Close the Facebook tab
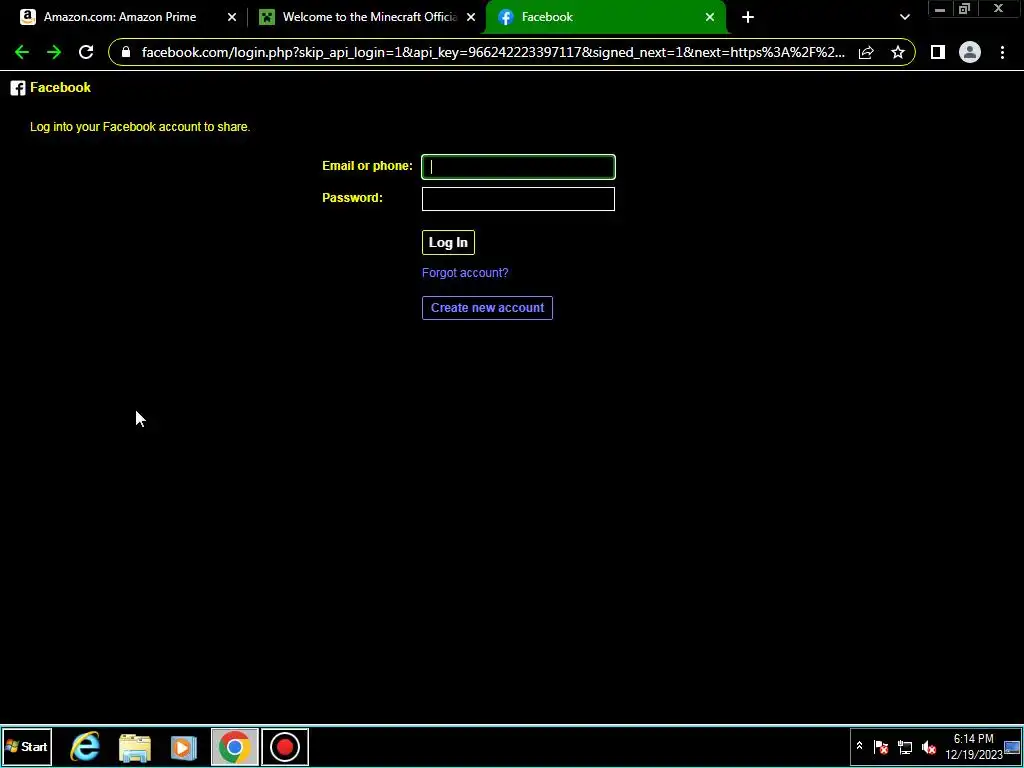This screenshot has height=768, width=1024. pyautogui.click(x=710, y=17)
